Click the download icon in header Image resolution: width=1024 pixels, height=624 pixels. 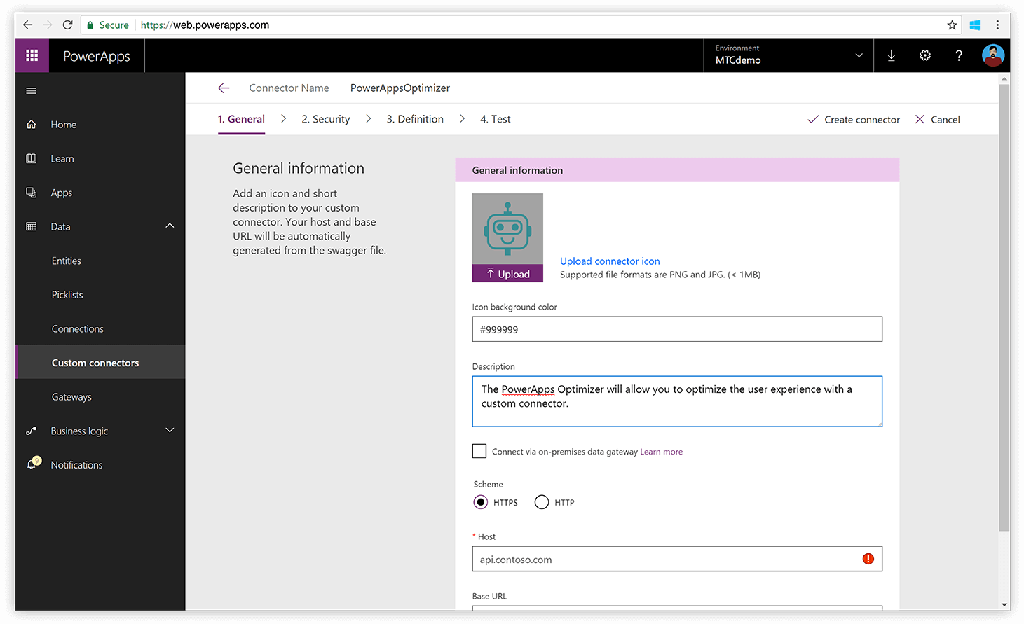coord(891,56)
